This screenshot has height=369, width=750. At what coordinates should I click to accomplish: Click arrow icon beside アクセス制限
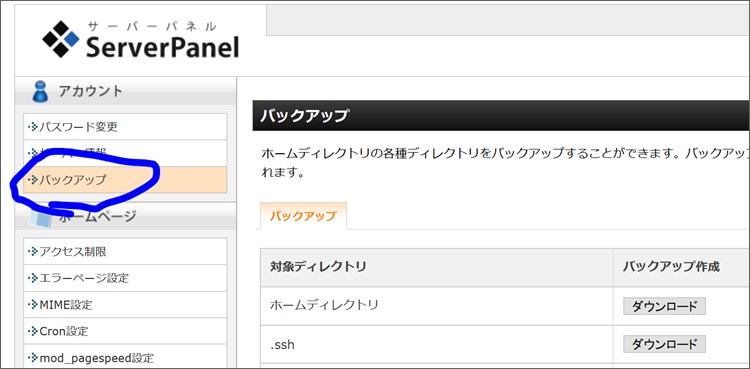pos(33,251)
